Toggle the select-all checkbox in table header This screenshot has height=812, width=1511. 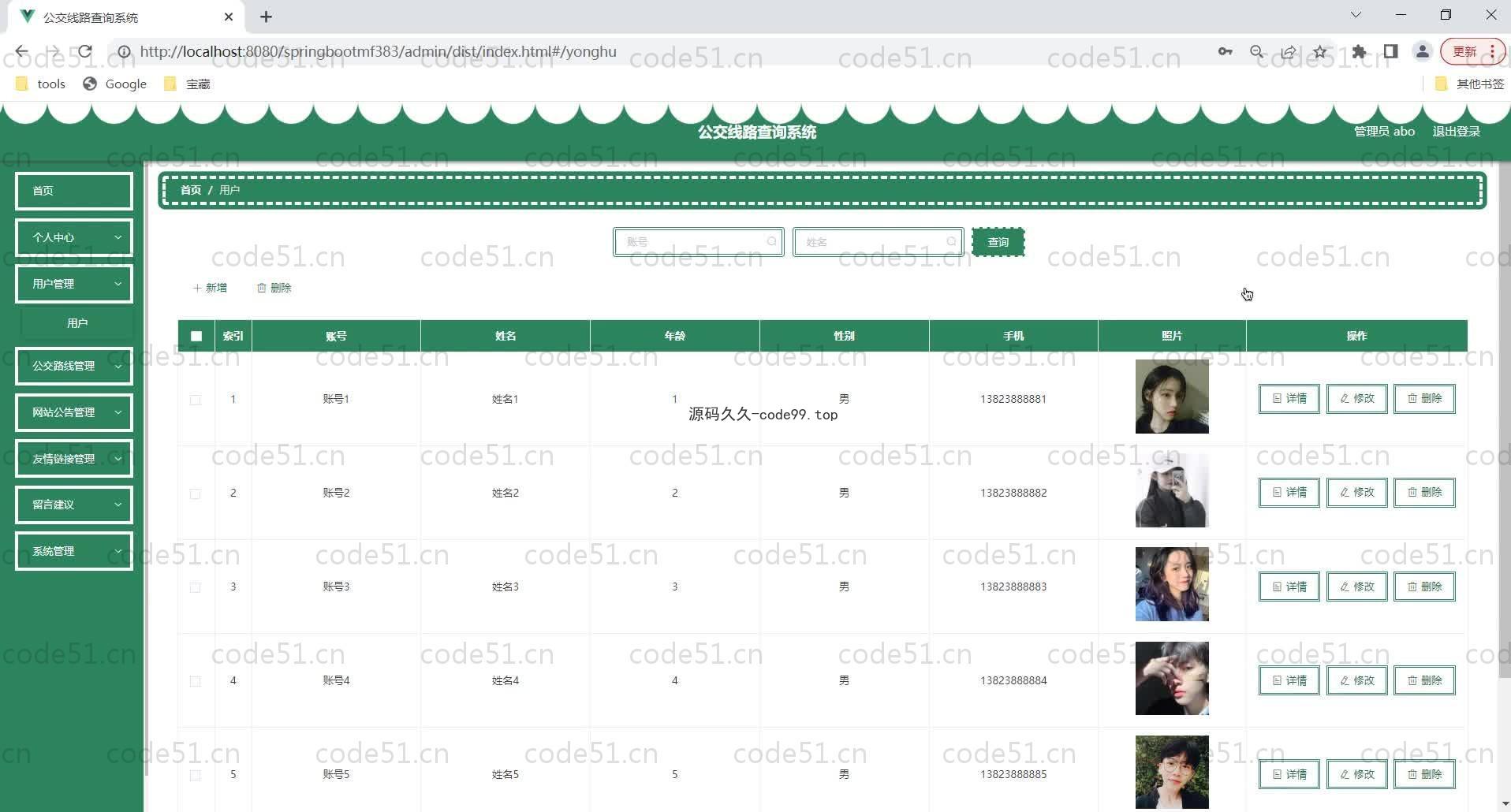(x=196, y=336)
